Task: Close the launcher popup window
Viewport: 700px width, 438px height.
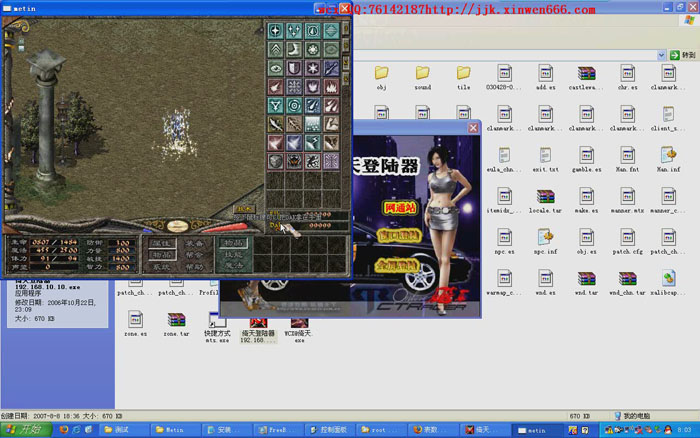Action: click(473, 128)
